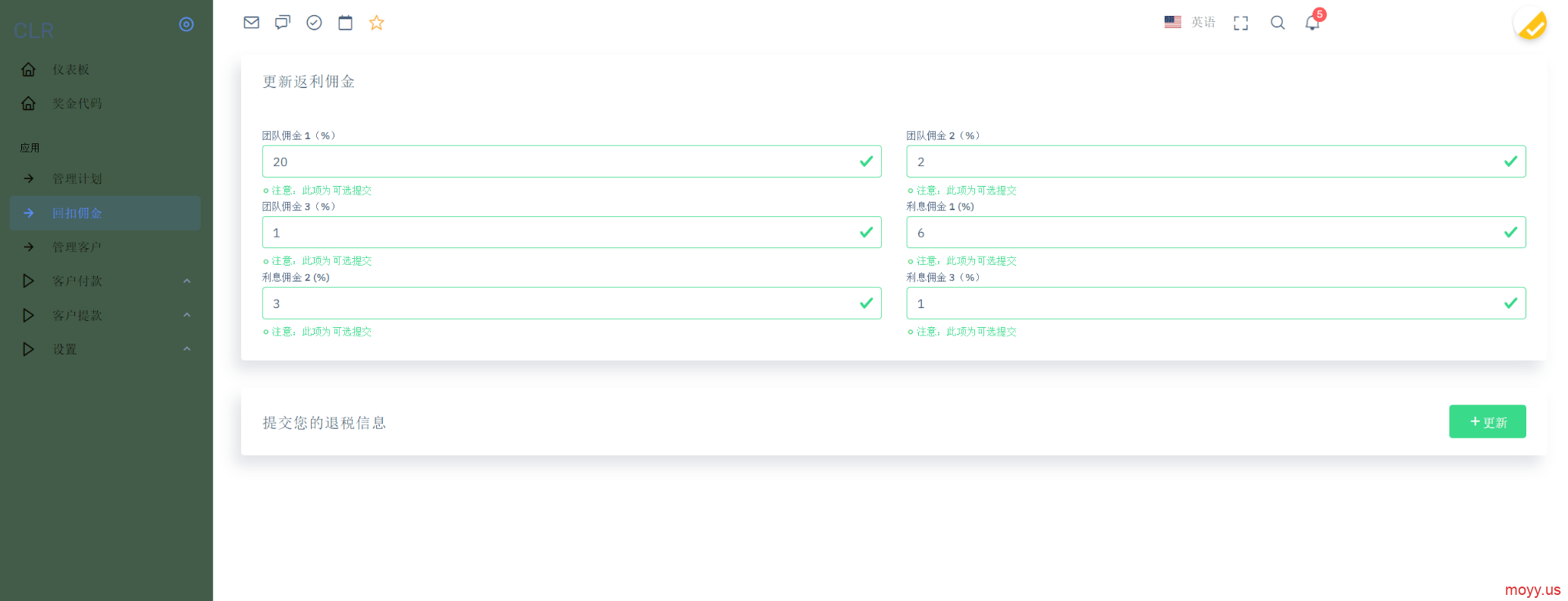Open the calendar icon in toolbar

point(345,23)
